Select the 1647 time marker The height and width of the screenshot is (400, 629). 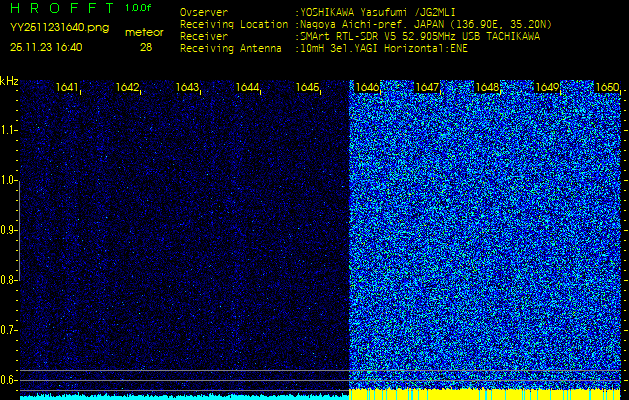point(427,87)
